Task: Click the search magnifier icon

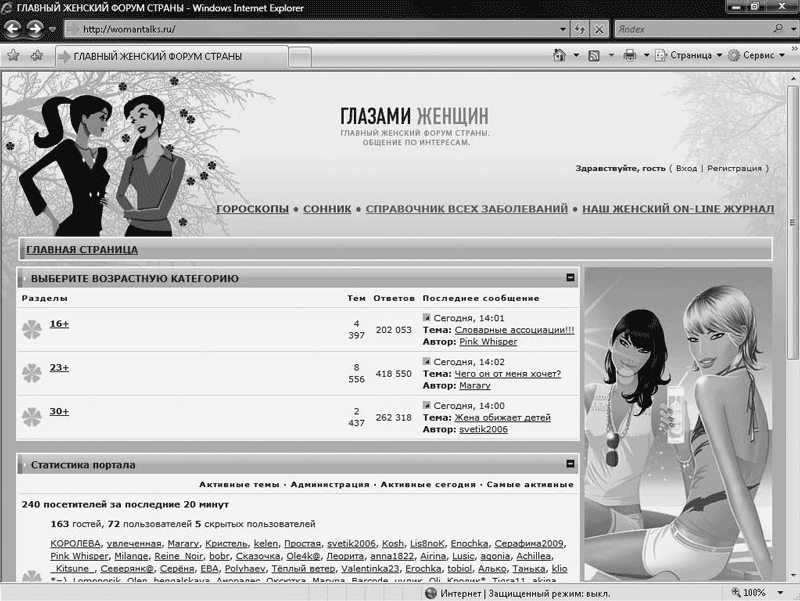Action: tap(777, 29)
